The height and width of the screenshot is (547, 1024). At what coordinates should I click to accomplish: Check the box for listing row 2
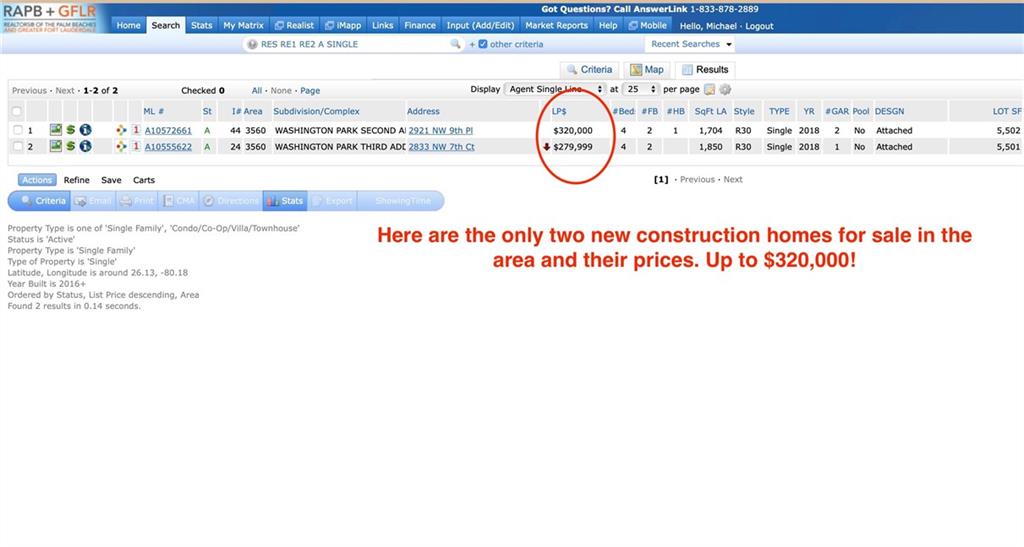point(16,147)
